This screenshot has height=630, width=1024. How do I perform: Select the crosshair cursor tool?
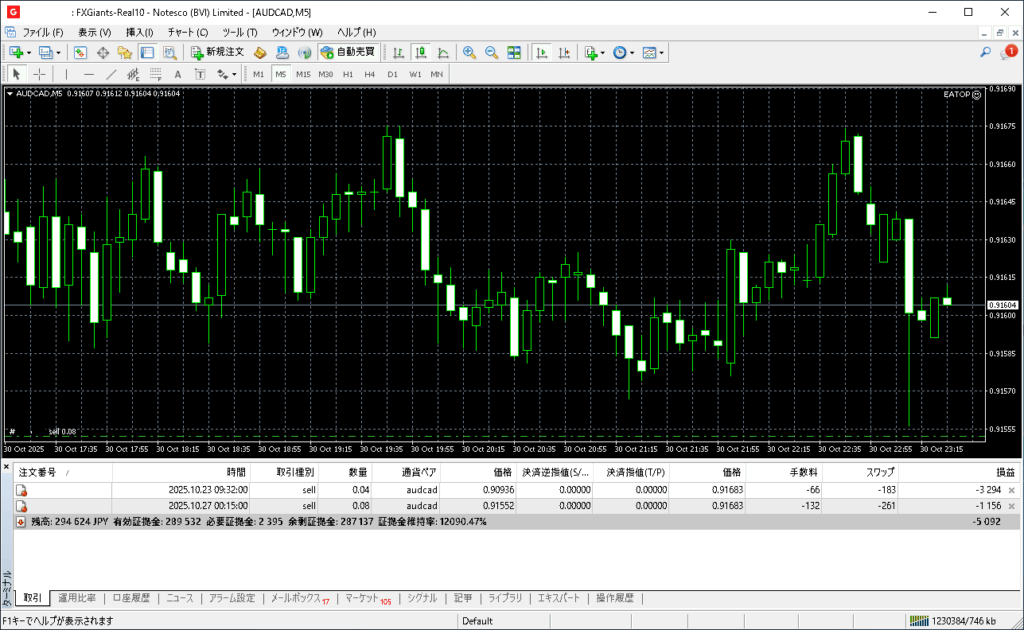[39, 74]
